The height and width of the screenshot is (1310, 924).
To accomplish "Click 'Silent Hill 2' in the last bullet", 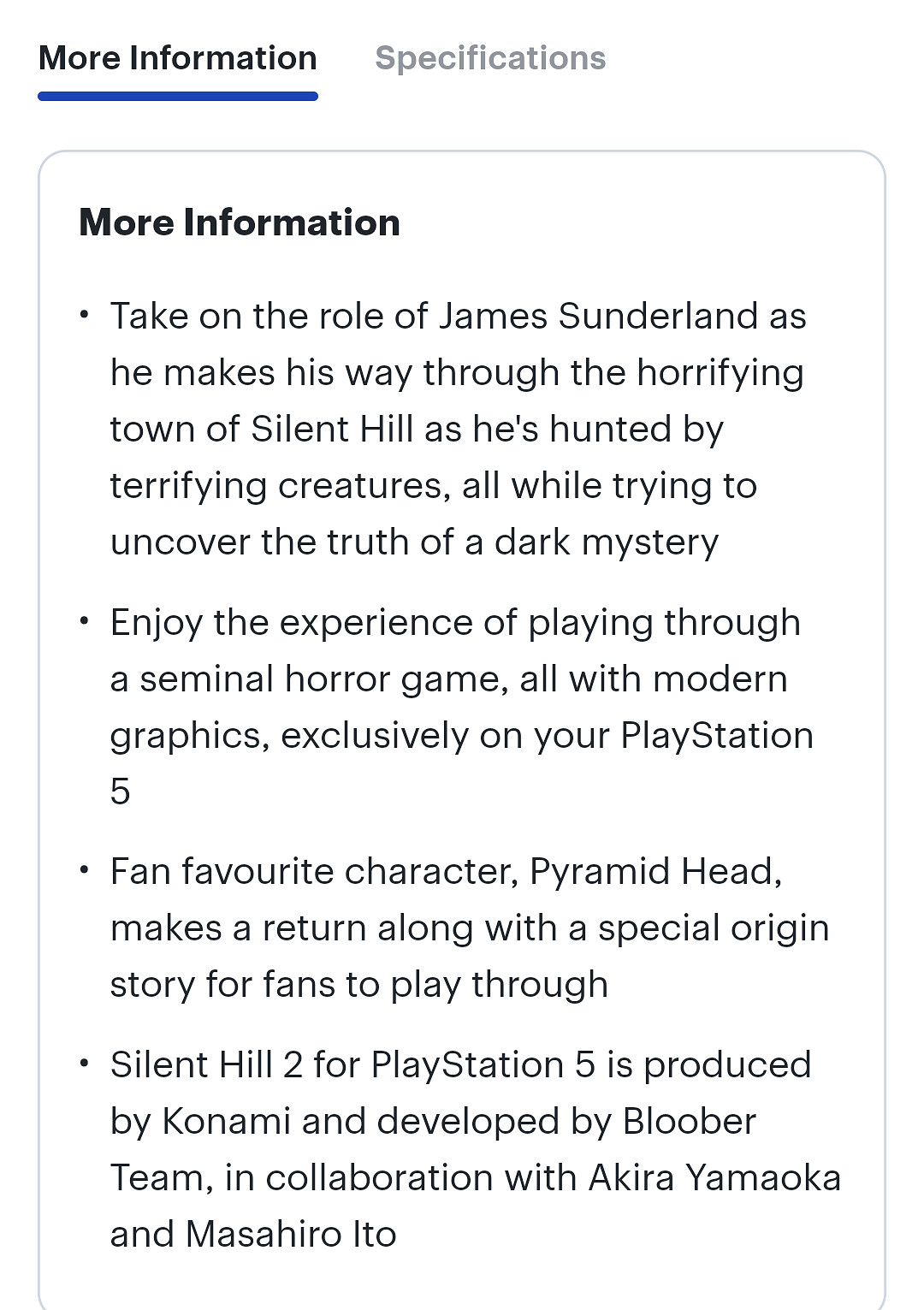I will [206, 1064].
